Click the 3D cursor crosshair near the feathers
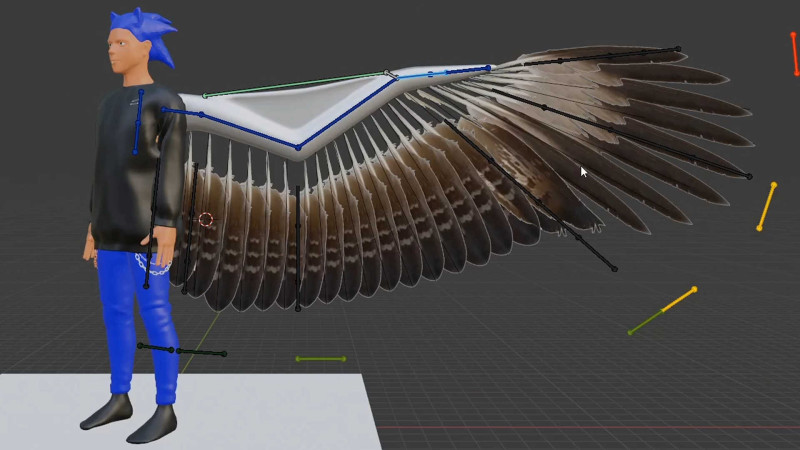The width and height of the screenshot is (800, 450). point(206,219)
